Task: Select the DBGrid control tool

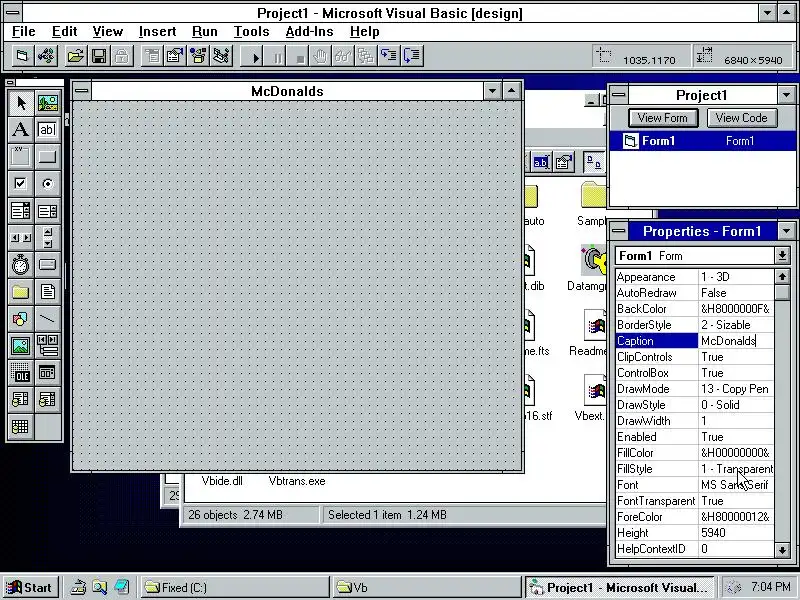Action: pyautogui.click(x=20, y=427)
